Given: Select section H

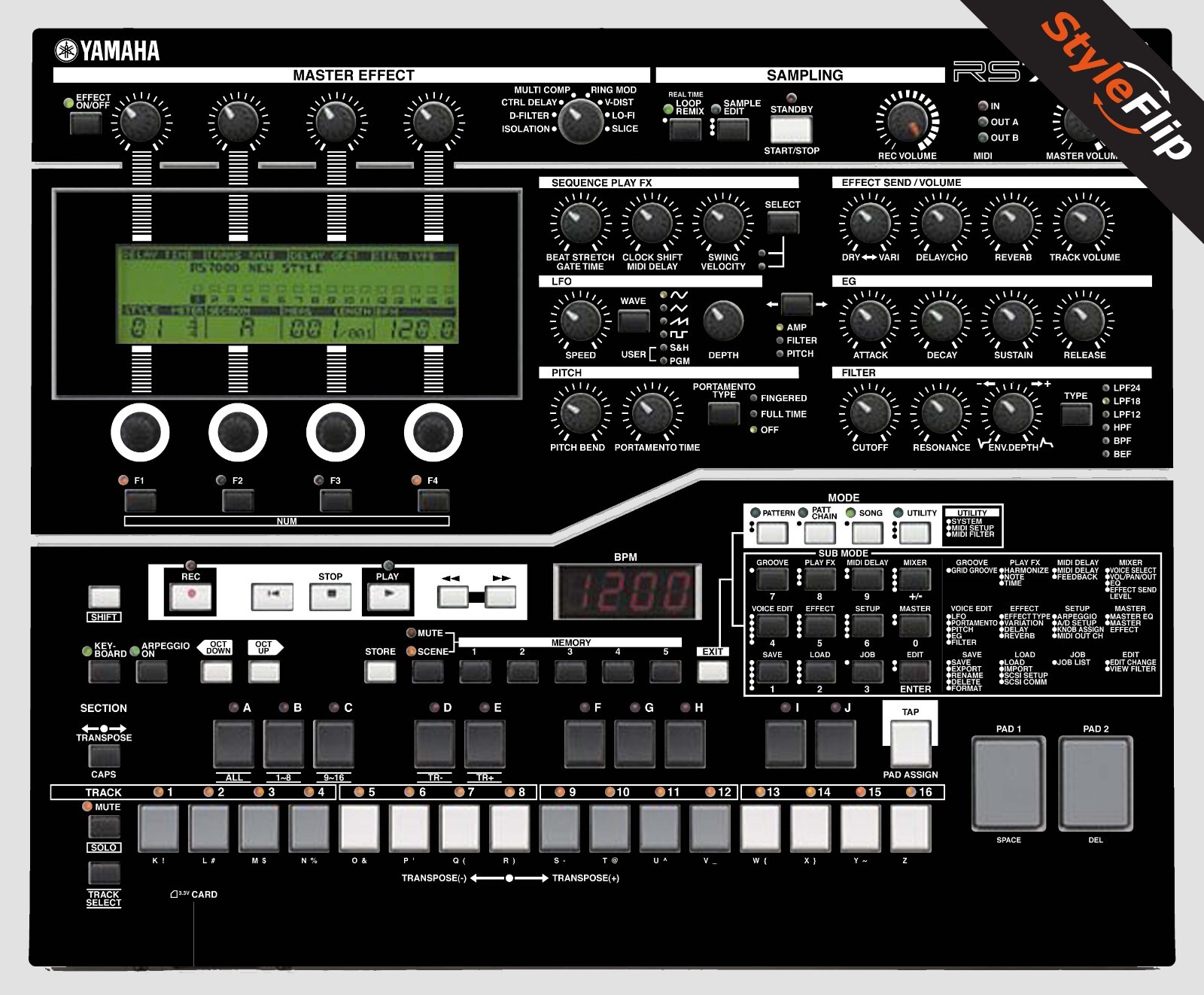Looking at the screenshot, I should pos(686,744).
